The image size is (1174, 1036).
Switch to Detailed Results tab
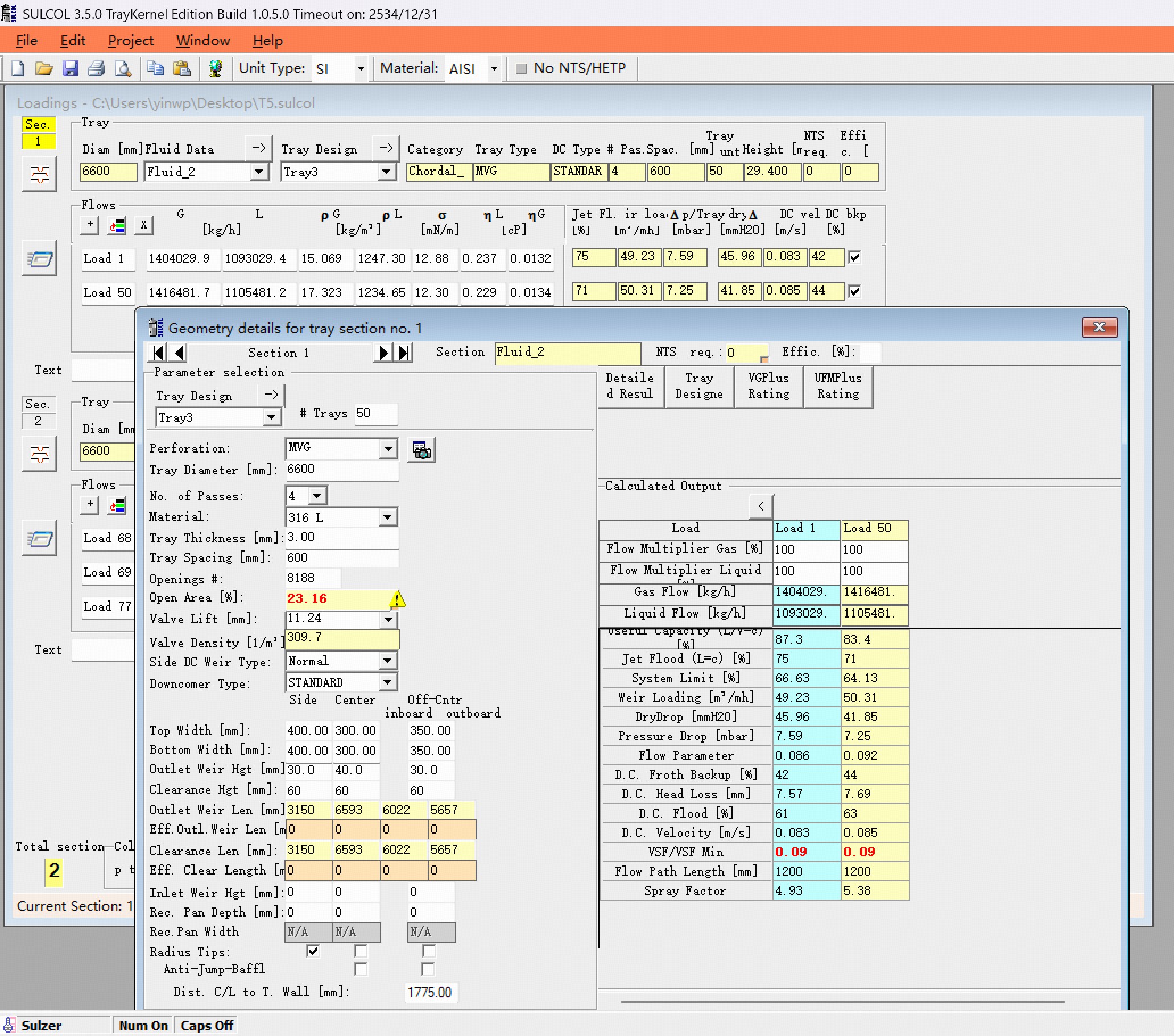(631, 387)
